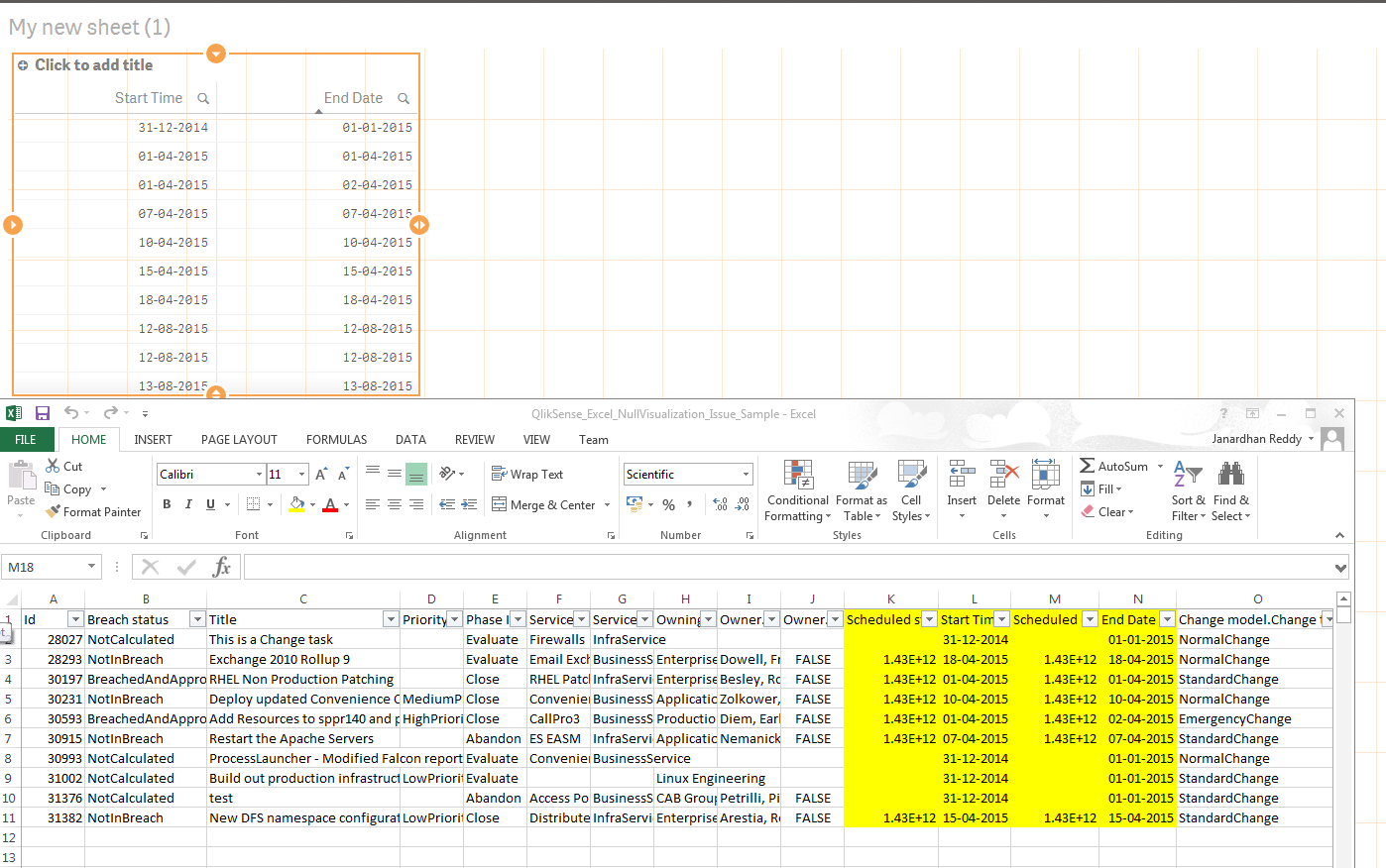Viewport: 1386px width, 868px height.
Task: Expand the Scientific number format dropdown
Action: point(746,475)
